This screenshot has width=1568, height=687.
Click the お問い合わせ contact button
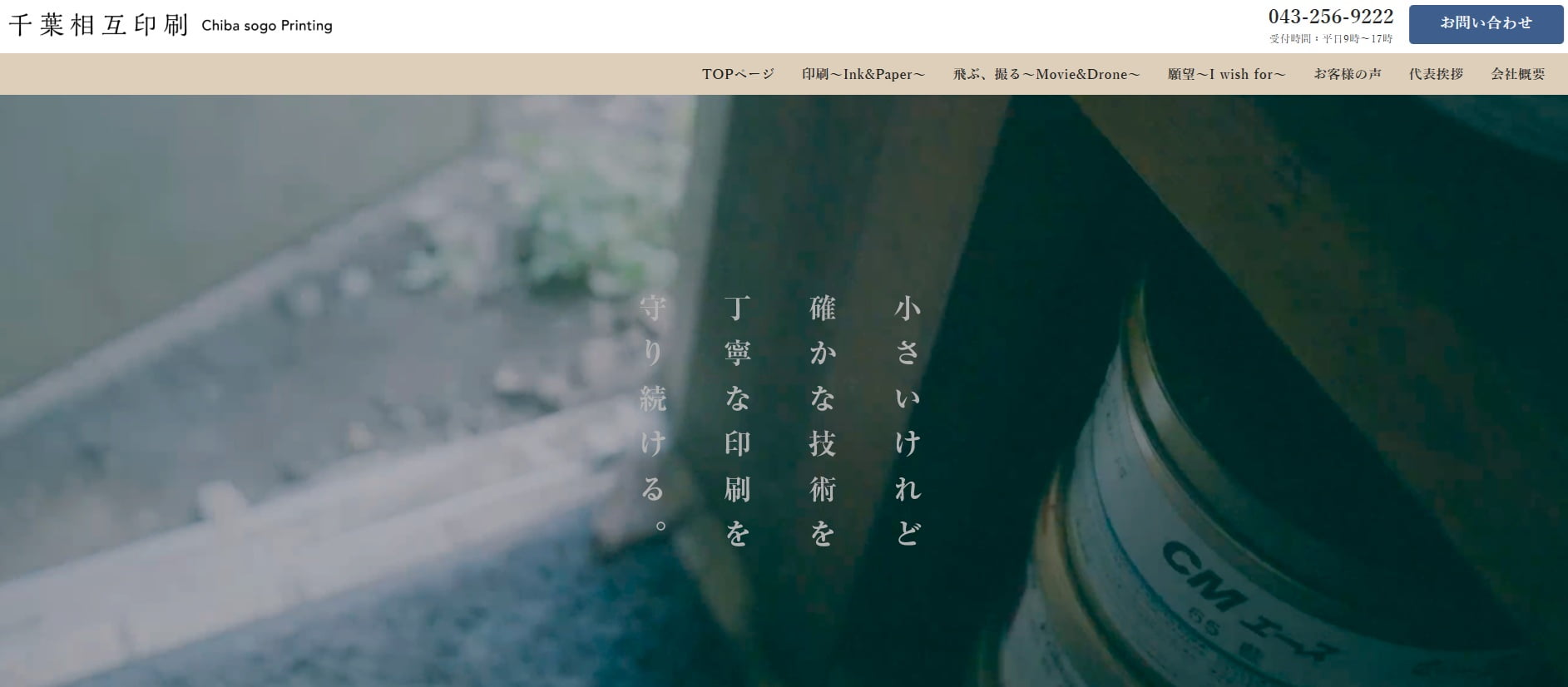[x=1486, y=24]
